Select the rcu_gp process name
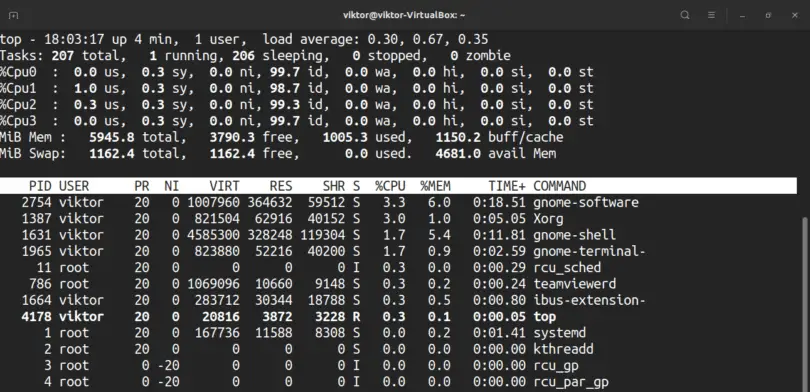This screenshot has width=810, height=392. [x=556, y=366]
